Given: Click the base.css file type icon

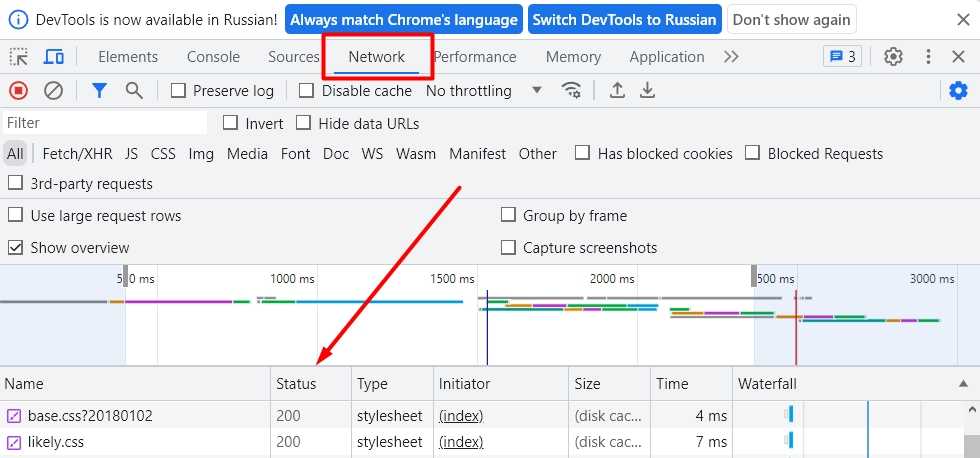Looking at the screenshot, I should point(14,416).
